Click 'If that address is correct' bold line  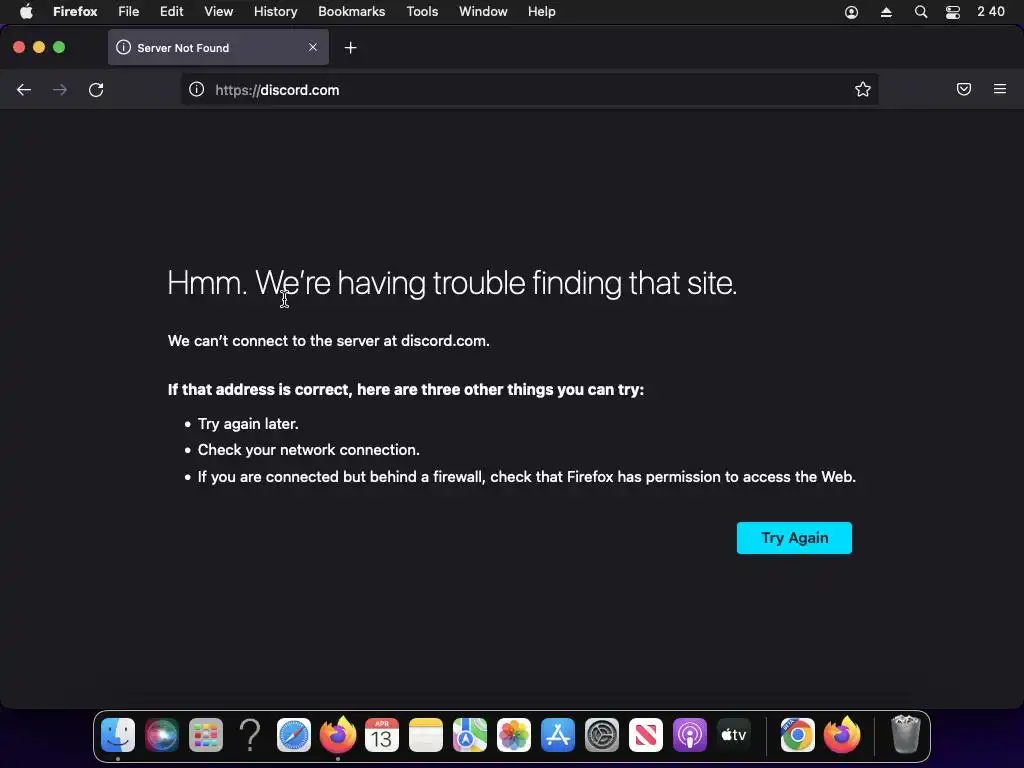click(406, 390)
